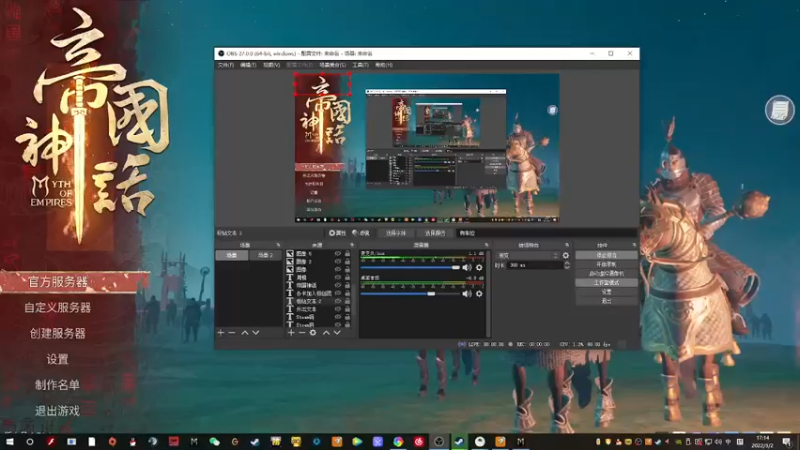Pop out the Scene Transitions dock panel
Screen dimensions: 800x450
566,245
